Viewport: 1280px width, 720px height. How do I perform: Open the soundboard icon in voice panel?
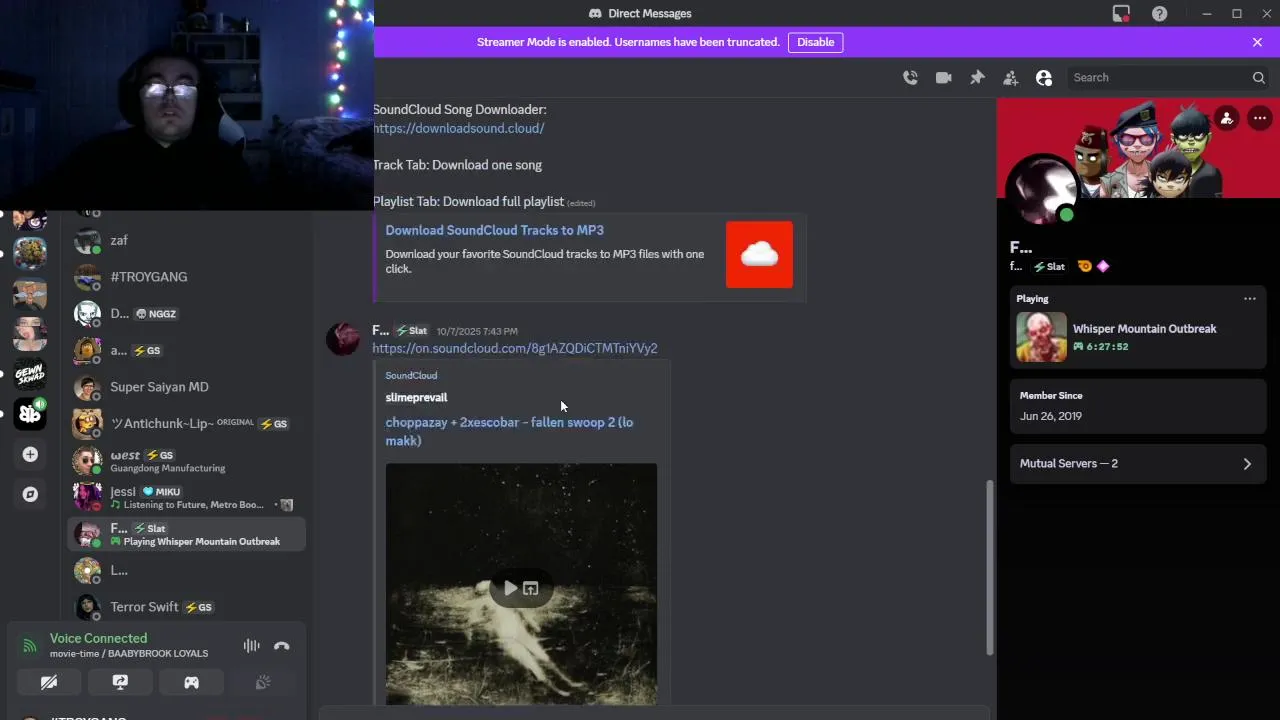(x=263, y=682)
